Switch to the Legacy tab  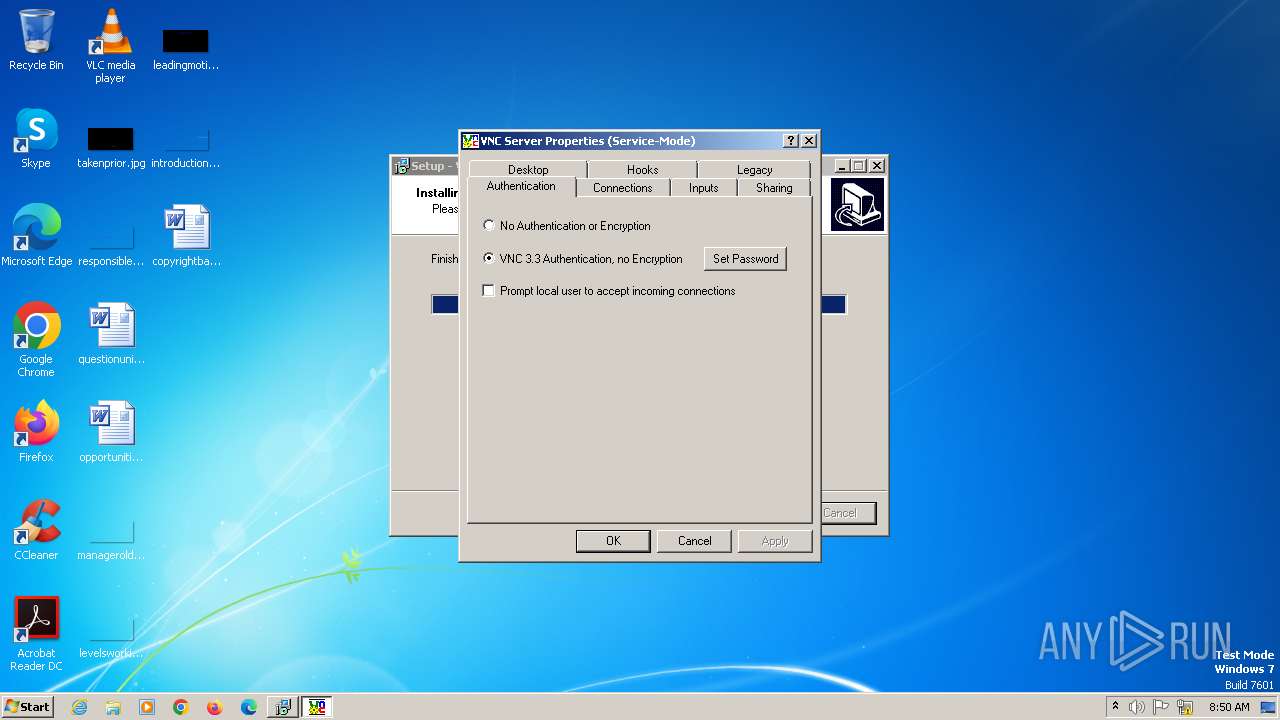coord(755,169)
